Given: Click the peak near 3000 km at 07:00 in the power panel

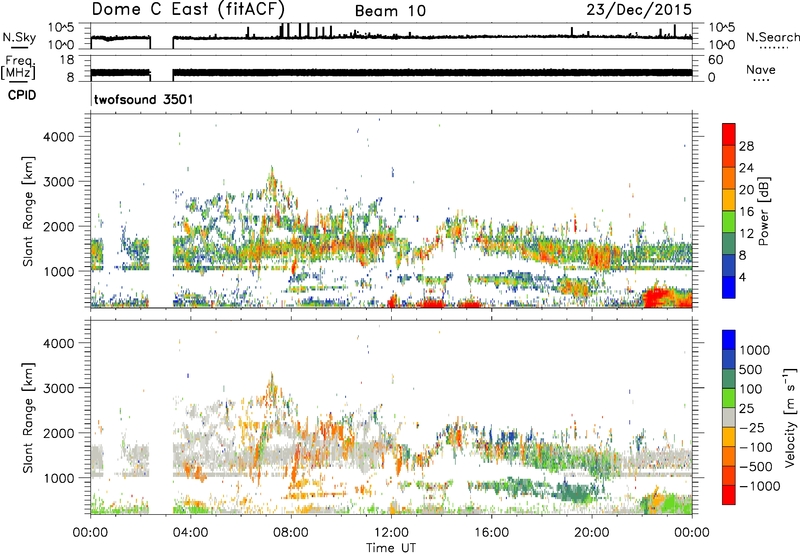Looking at the screenshot, I should coord(272,179).
